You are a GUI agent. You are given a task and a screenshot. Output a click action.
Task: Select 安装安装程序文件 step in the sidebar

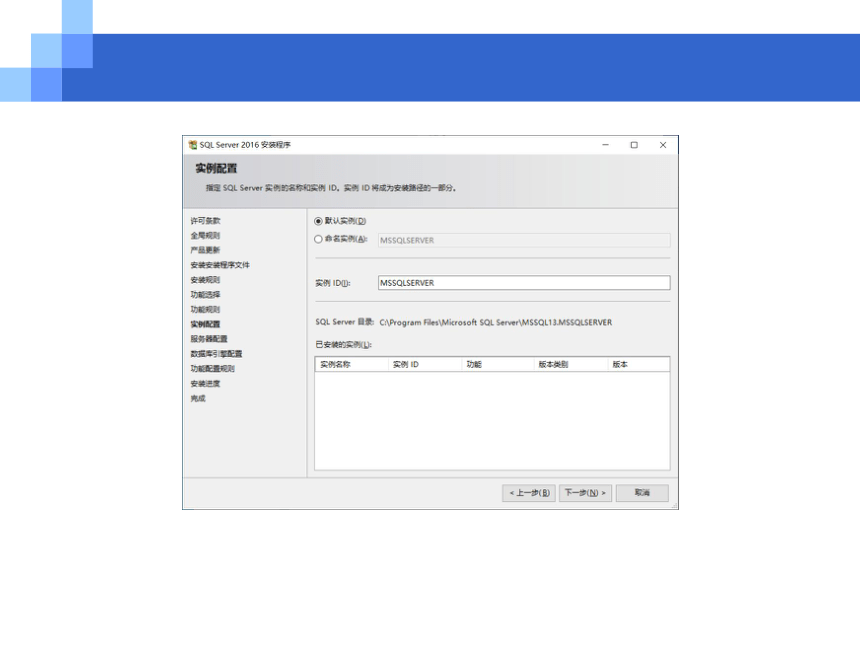[220, 265]
